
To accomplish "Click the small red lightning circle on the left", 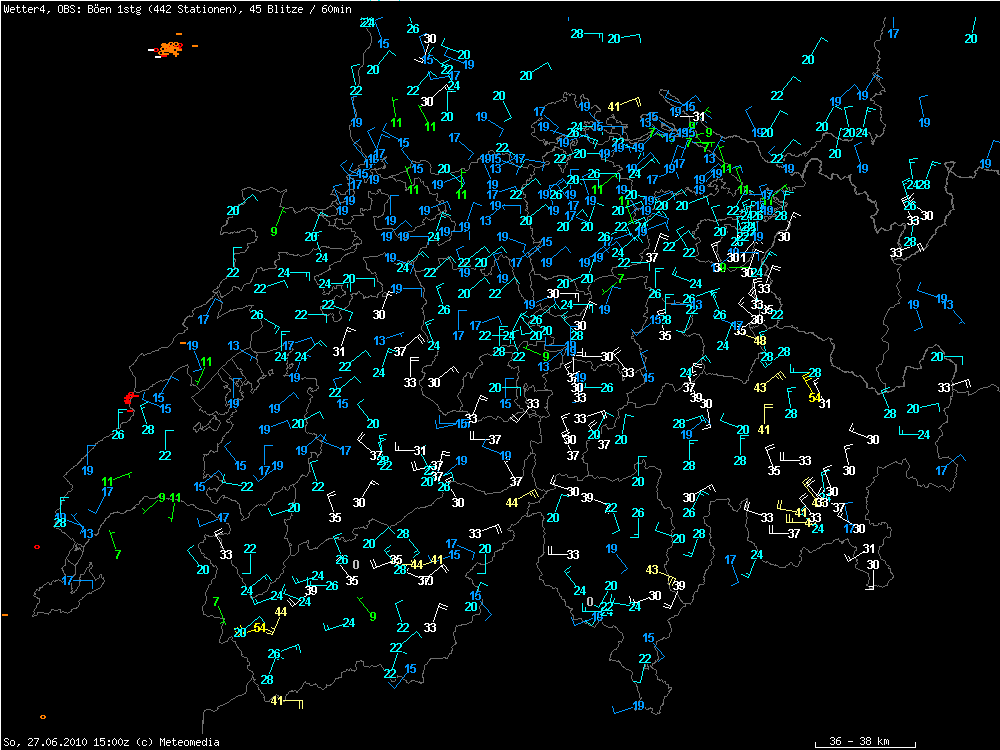I will pyautogui.click(x=37, y=547).
